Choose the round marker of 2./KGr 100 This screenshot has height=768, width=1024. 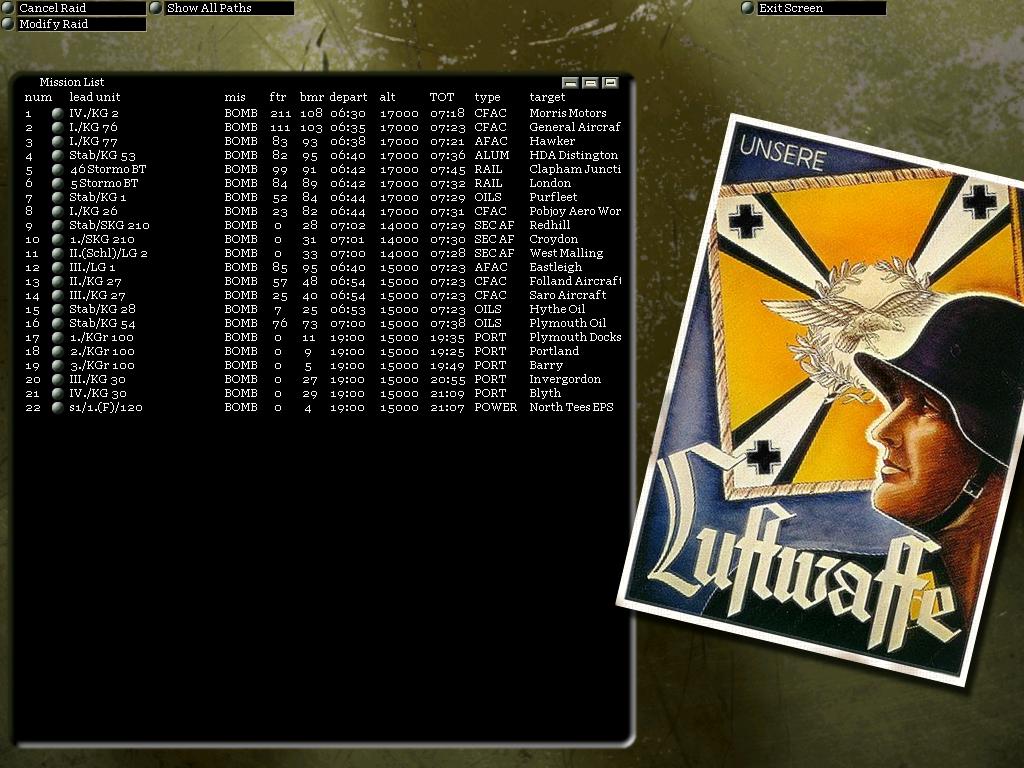click(x=57, y=351)
